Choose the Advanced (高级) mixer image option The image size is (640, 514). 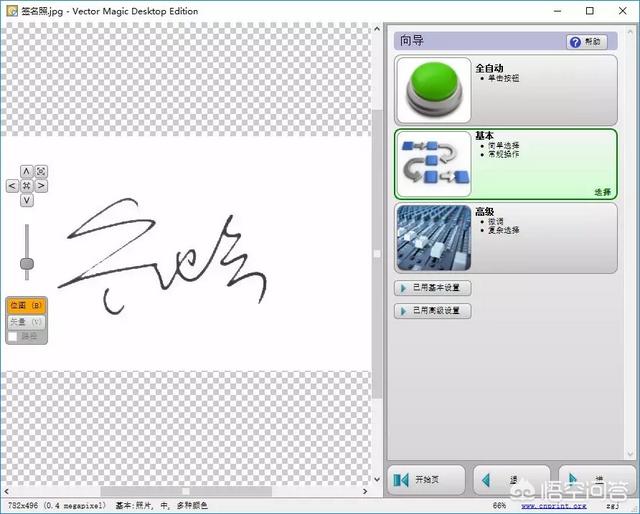434,238
